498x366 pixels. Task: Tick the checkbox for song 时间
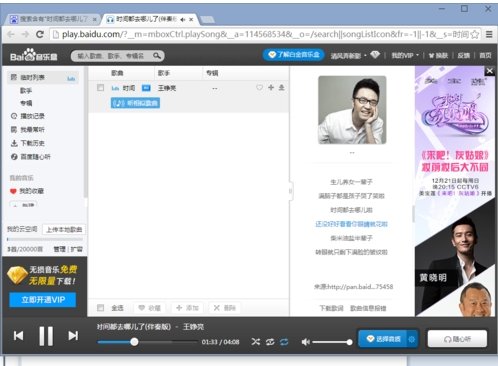[100, 88]
